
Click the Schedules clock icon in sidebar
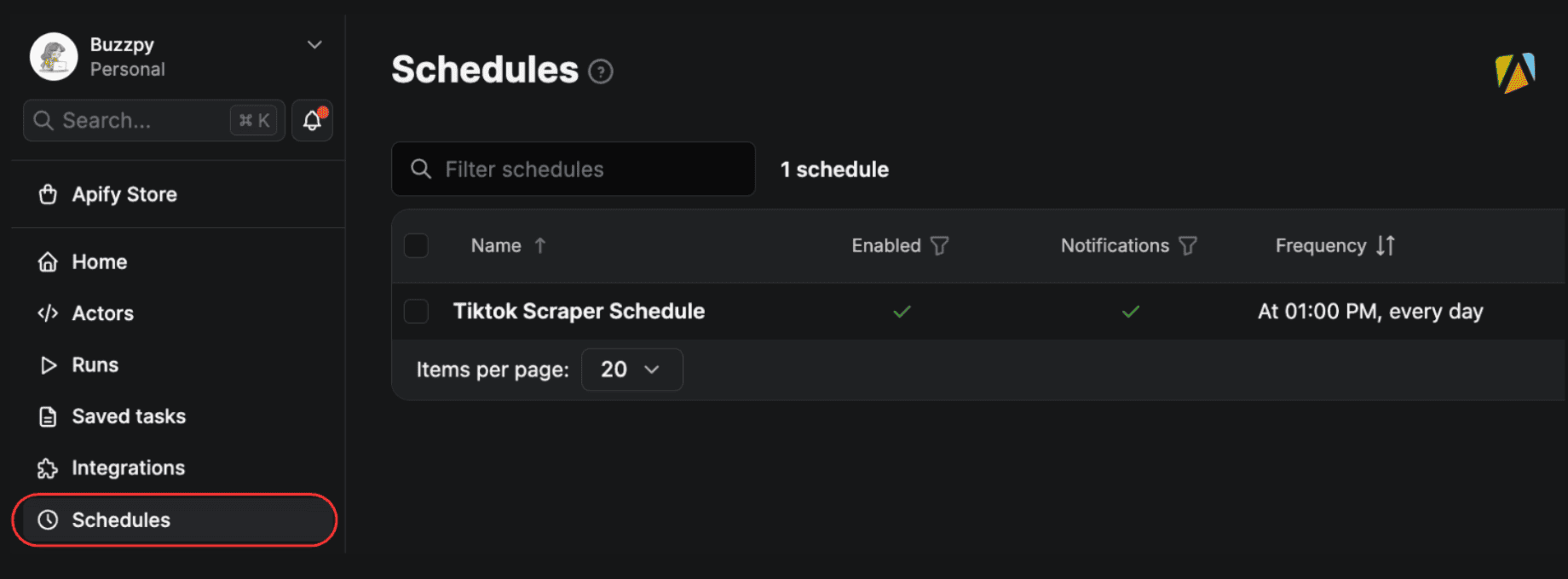(49, 519)
